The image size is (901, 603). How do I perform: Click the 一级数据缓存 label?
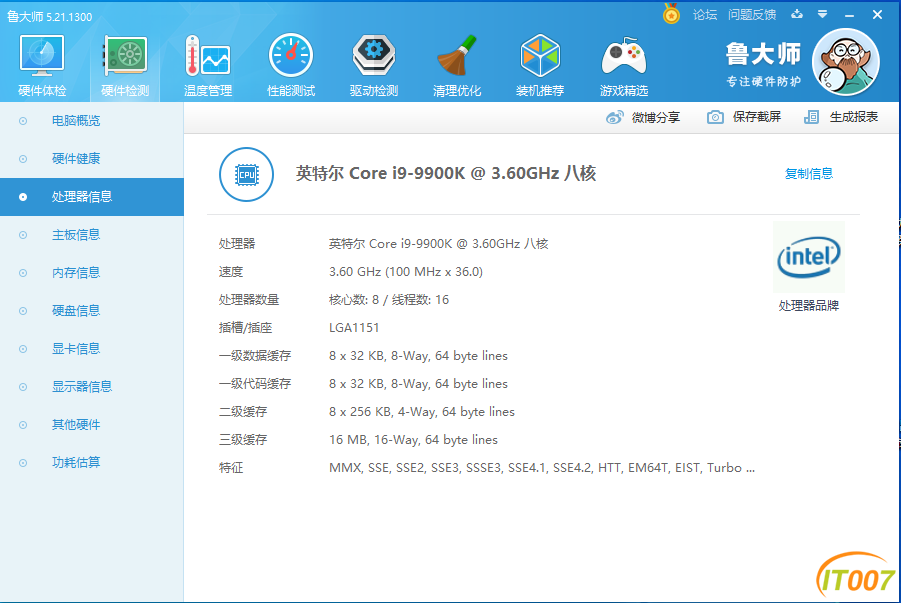[x=255, y=356]
